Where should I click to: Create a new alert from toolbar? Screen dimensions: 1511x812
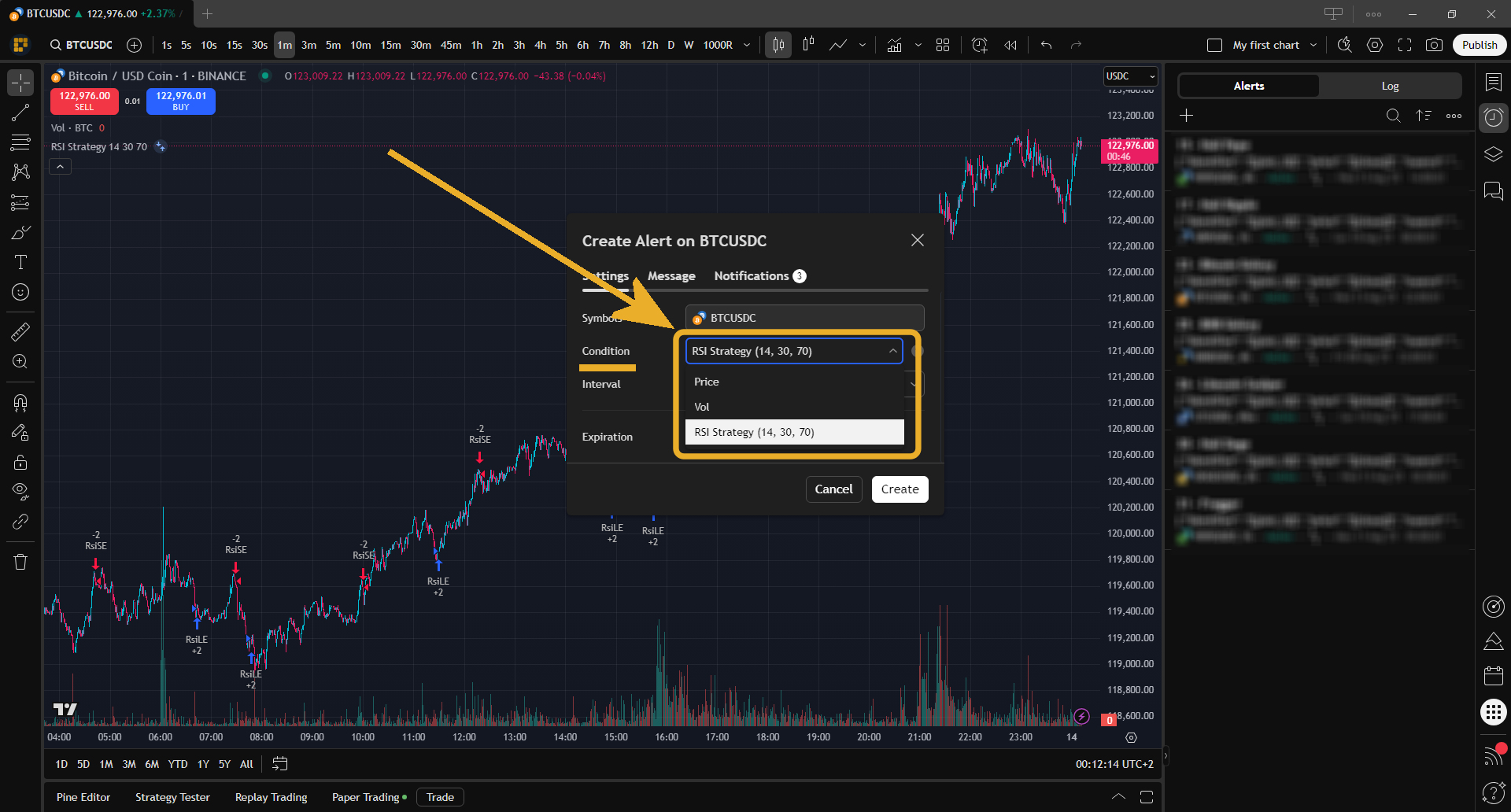980,45
